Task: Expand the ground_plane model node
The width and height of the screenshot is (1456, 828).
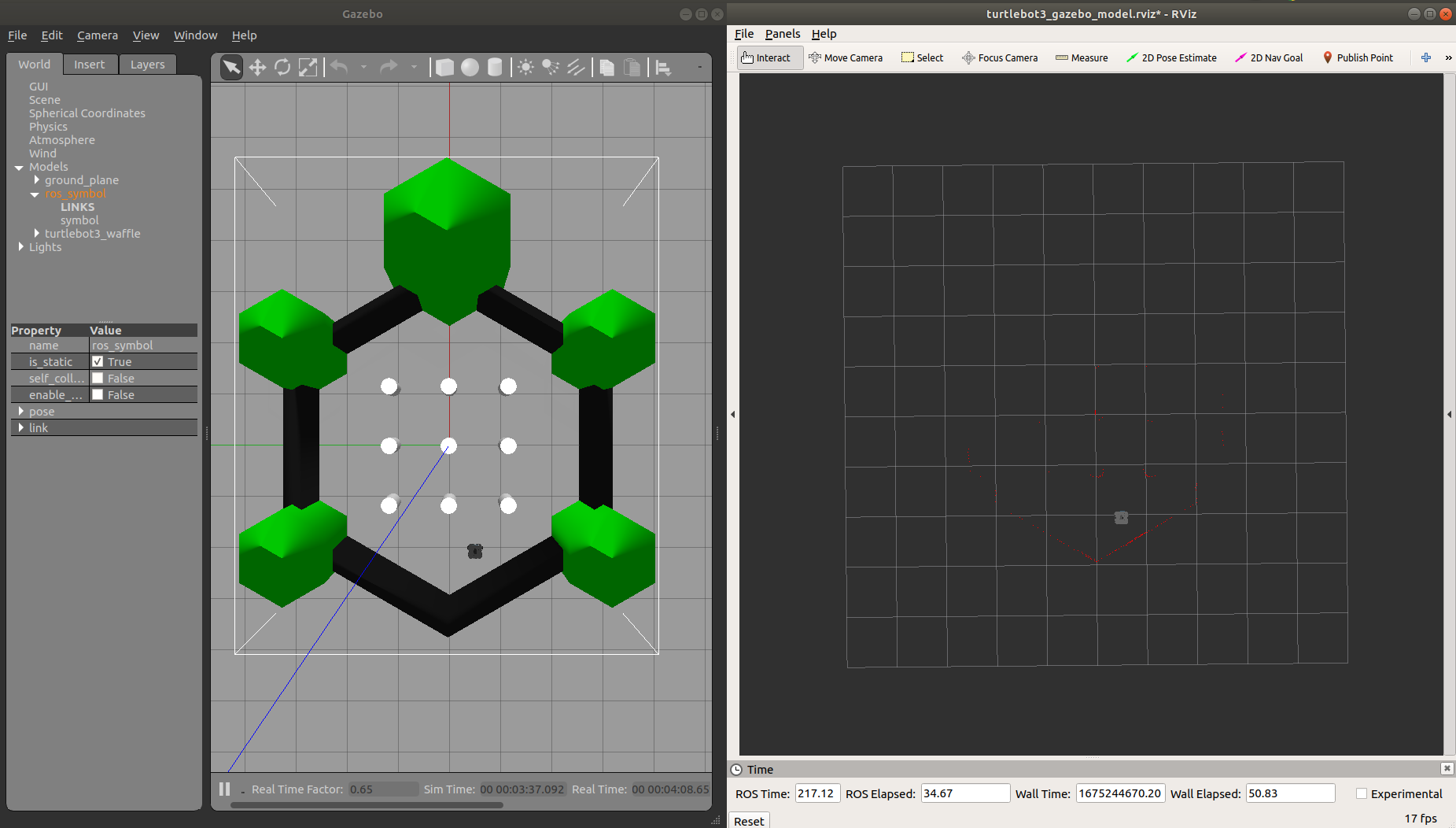Action: [36, 180]
